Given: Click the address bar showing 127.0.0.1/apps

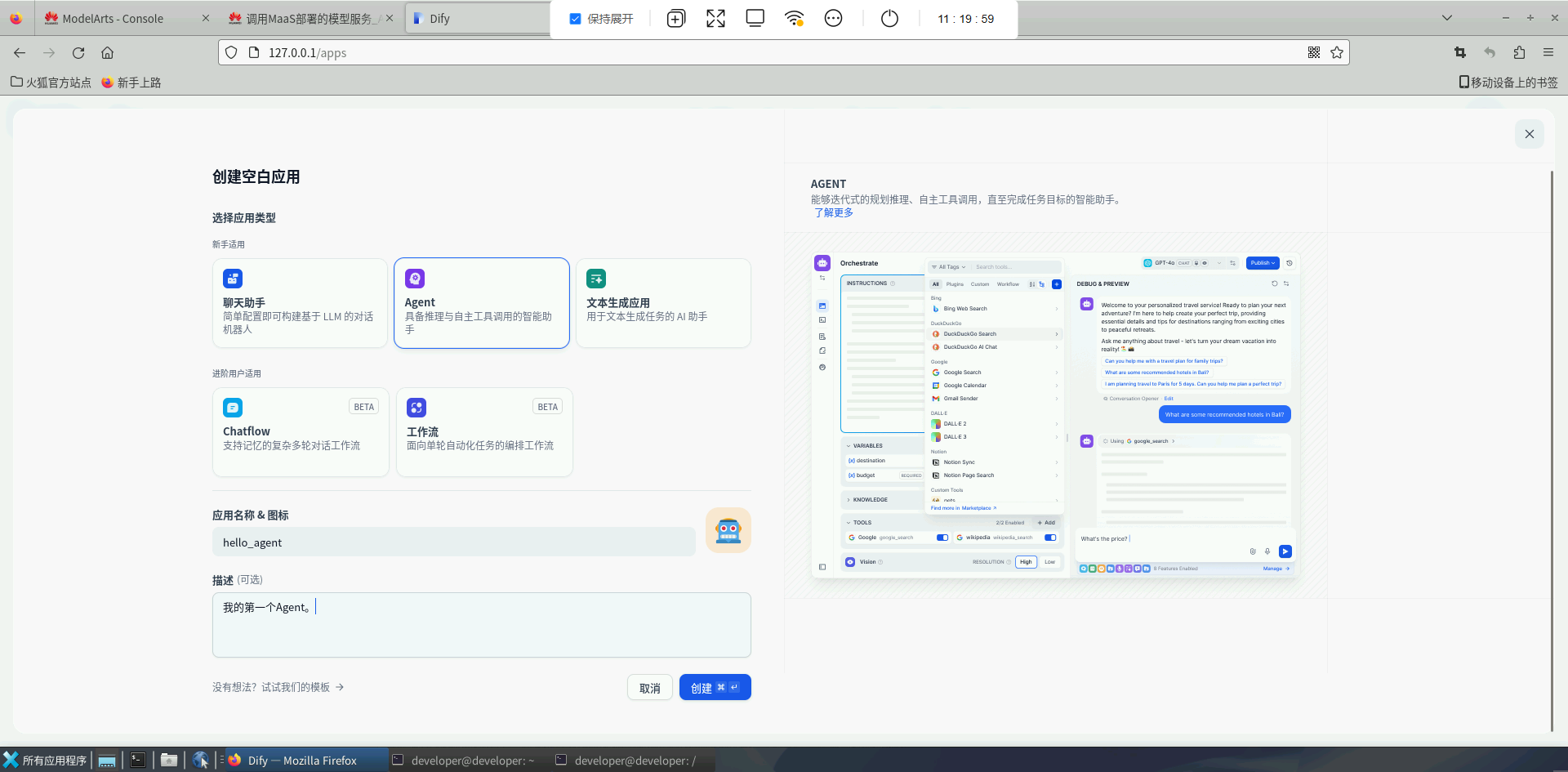Looking at the screenshot, I should 784,52.
